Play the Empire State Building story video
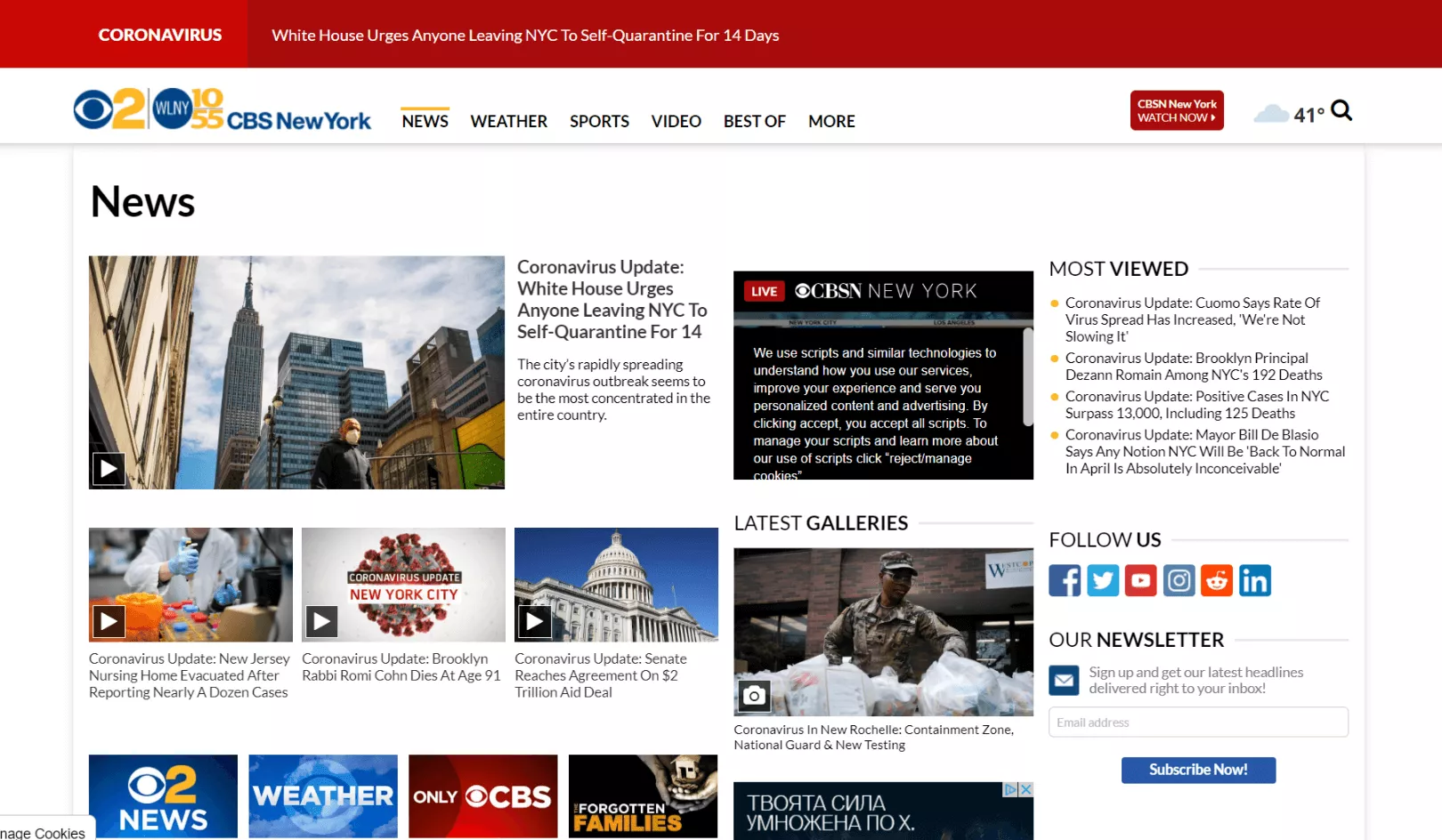The image size is (1442, 840). pos(109,469)
